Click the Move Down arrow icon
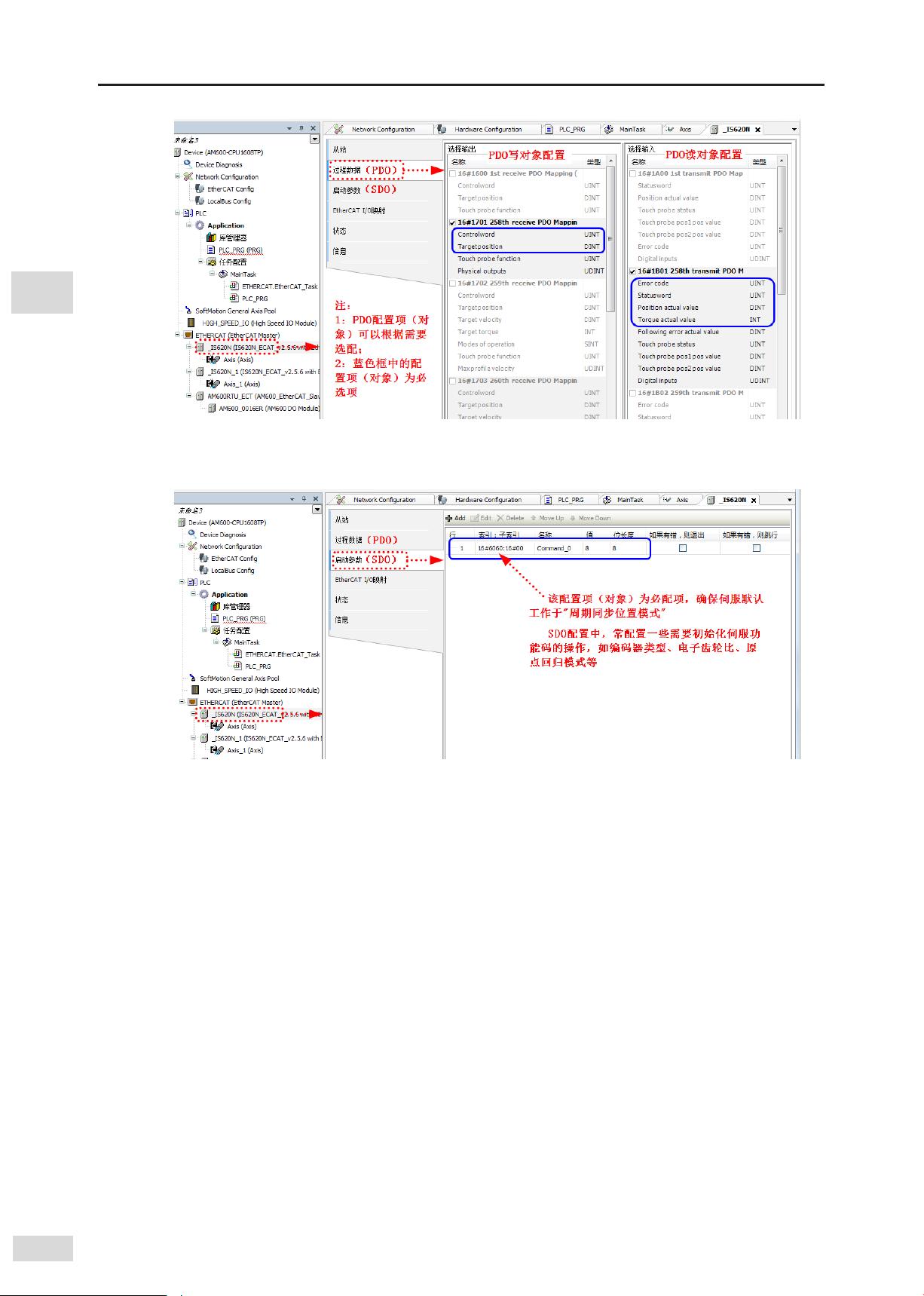Viewport: 924px width, 1296px height. (x=573, y=519)
